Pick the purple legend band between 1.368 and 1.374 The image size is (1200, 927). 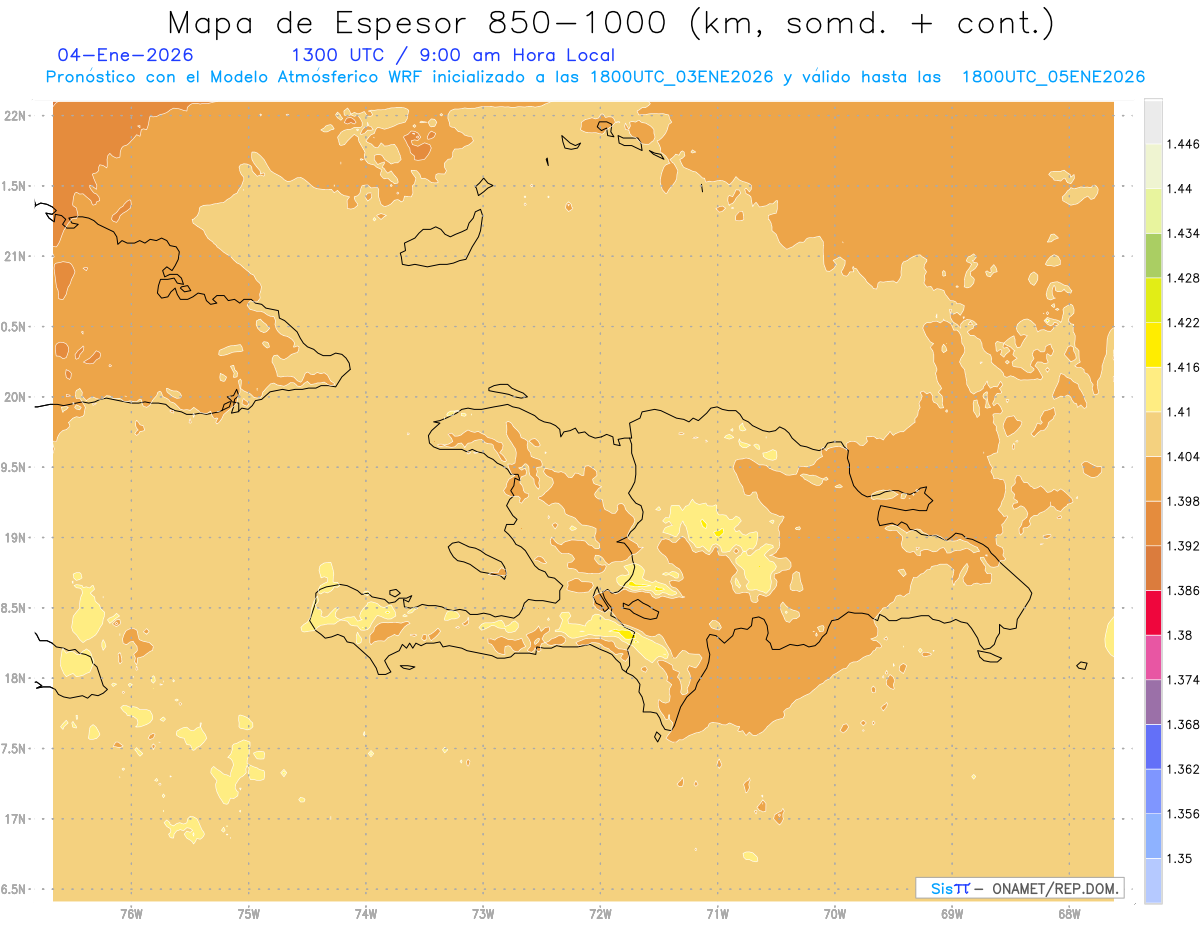click(x=1153, y=702)
